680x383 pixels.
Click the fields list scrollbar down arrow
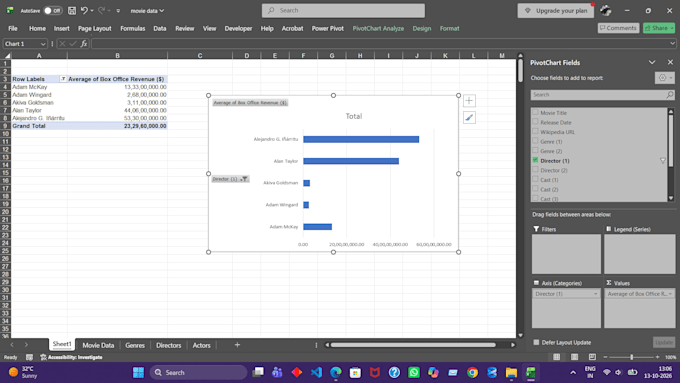pyautogui.click(x=670, y=198)
